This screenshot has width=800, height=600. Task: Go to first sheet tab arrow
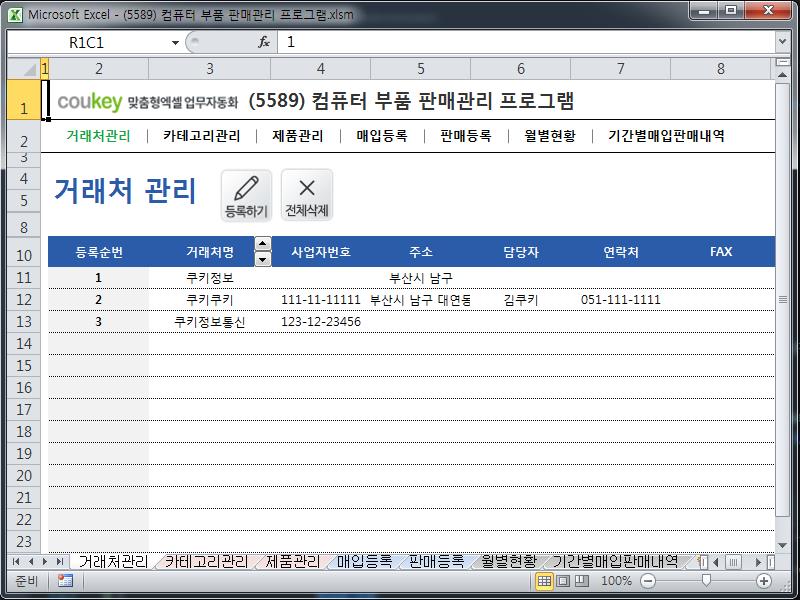(16, 562)
